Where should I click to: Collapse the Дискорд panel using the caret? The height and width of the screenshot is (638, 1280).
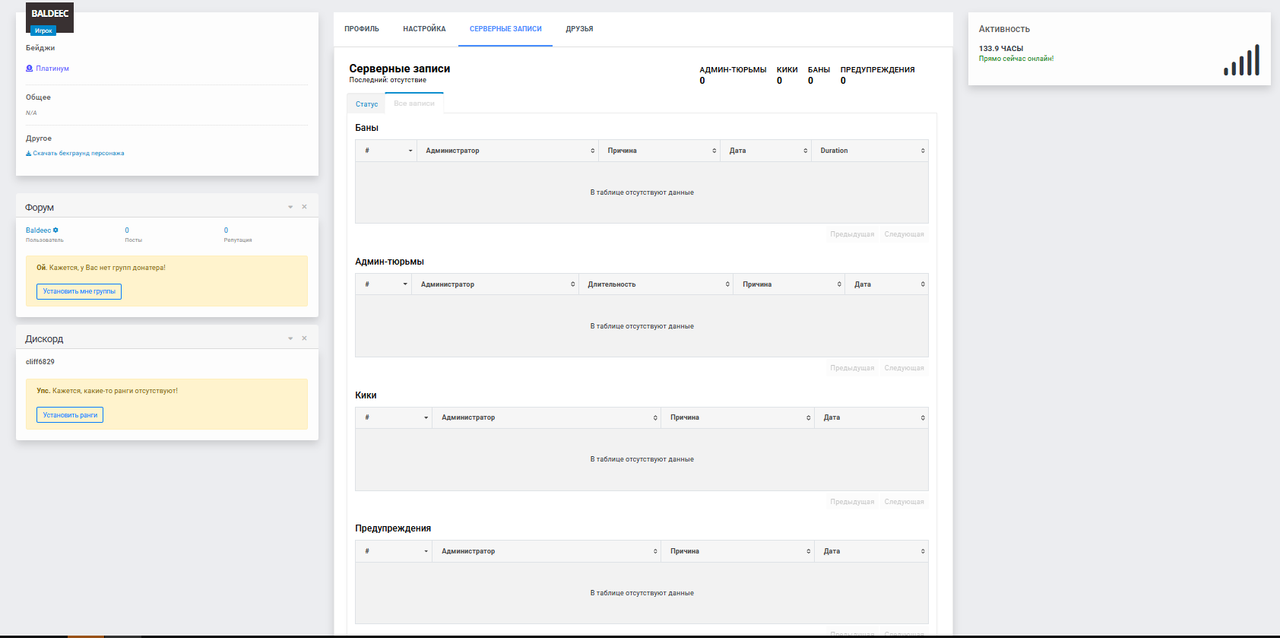[290, 339]
